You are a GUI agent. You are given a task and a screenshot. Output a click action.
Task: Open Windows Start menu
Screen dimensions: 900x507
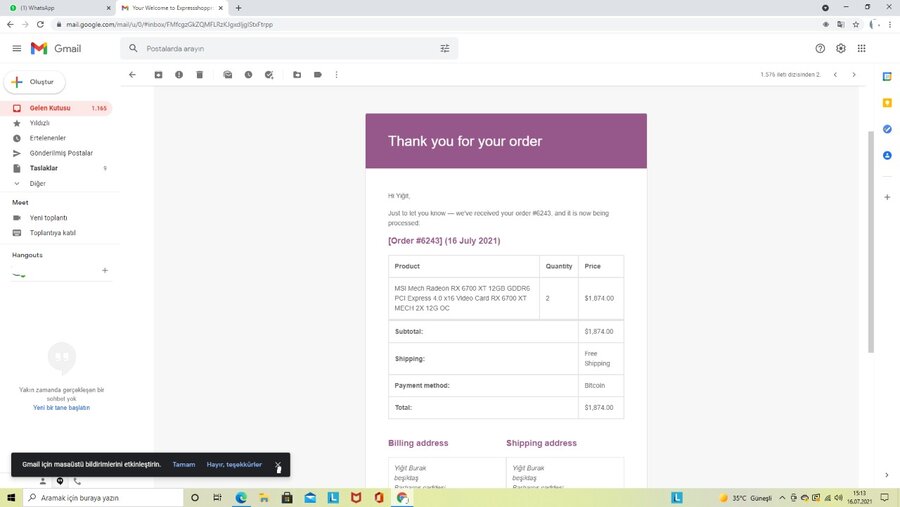10,498
